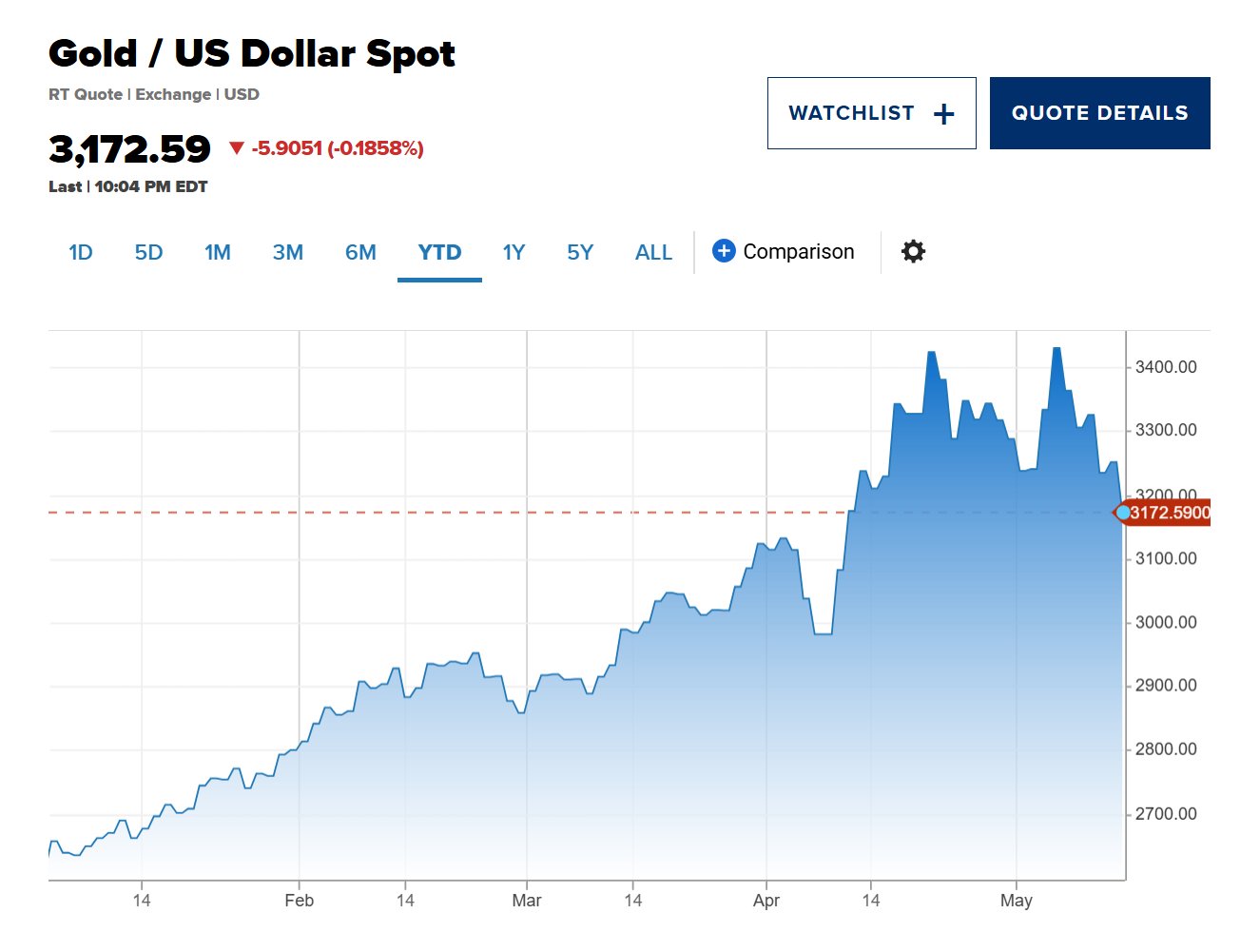The image size is (1260, 952).
Task: Click the plus icon on Watchlist
Action: 943,114
